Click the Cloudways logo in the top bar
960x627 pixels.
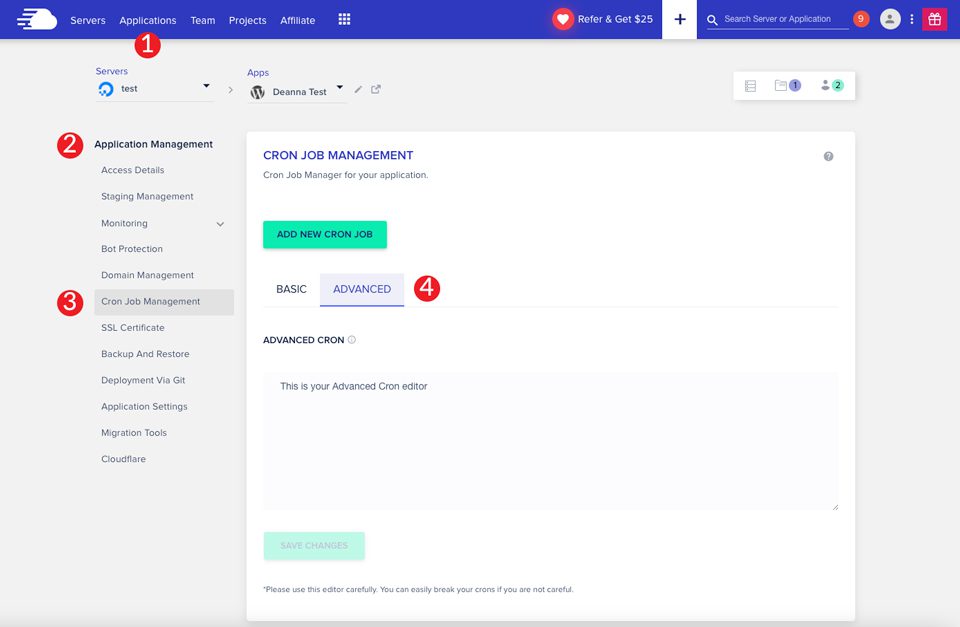(x=36, y=18)
